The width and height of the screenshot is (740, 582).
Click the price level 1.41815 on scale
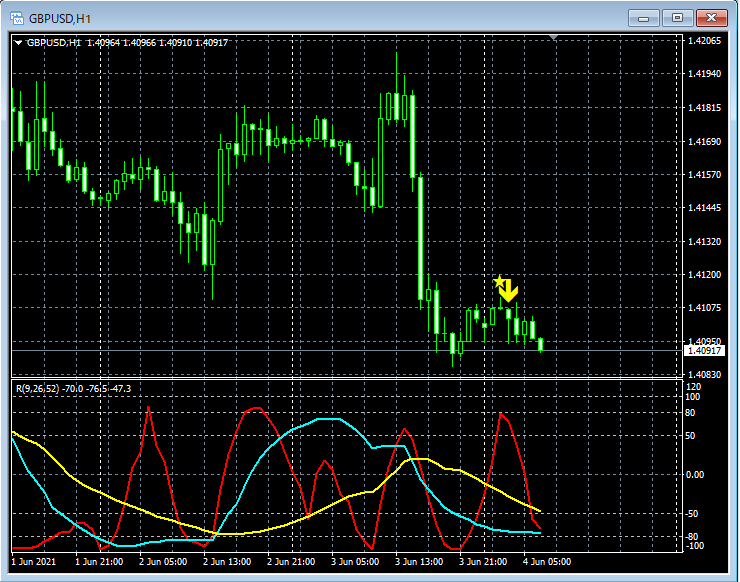(705, 108)
